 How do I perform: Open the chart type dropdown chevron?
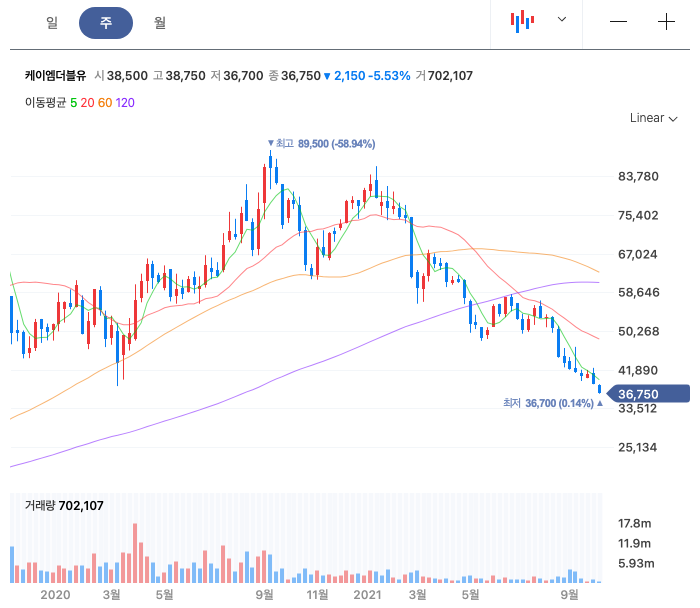(562, 19)
